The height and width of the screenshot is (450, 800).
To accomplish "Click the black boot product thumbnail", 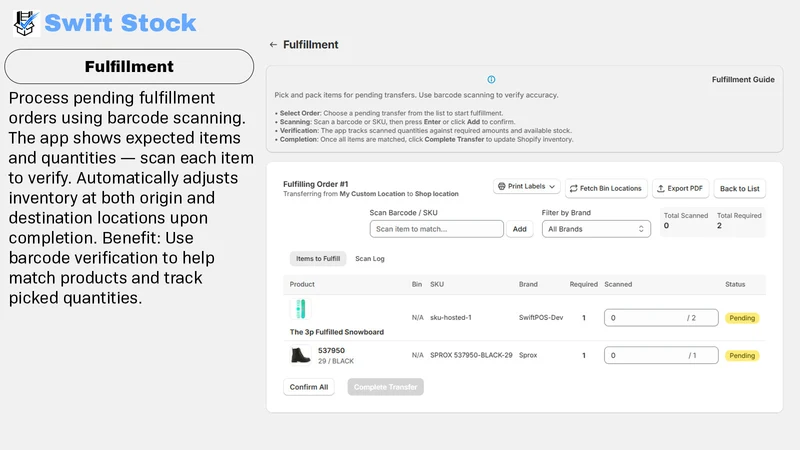I will click(x=301, y=355).
